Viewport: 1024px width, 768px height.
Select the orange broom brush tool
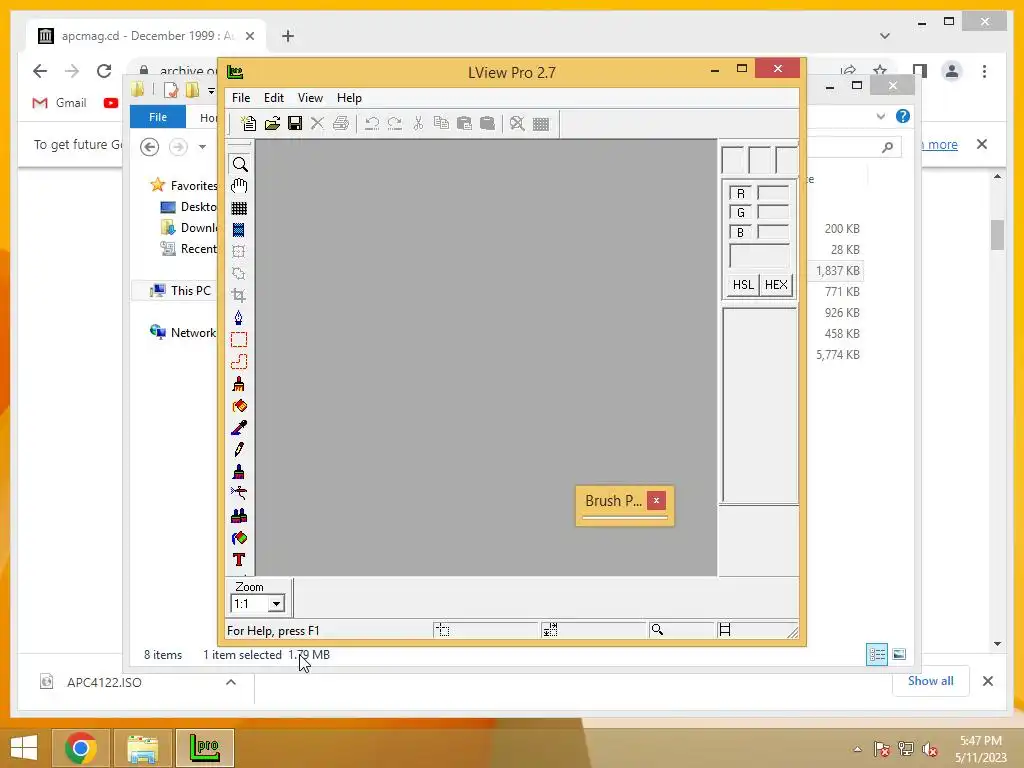[x=239, y=383]
